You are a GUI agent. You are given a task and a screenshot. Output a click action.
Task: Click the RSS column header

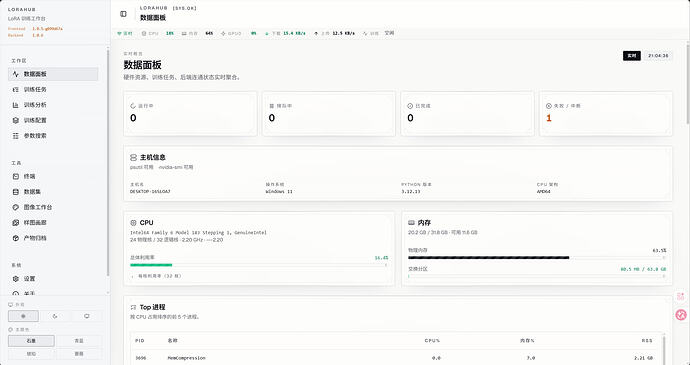(647, 341)
